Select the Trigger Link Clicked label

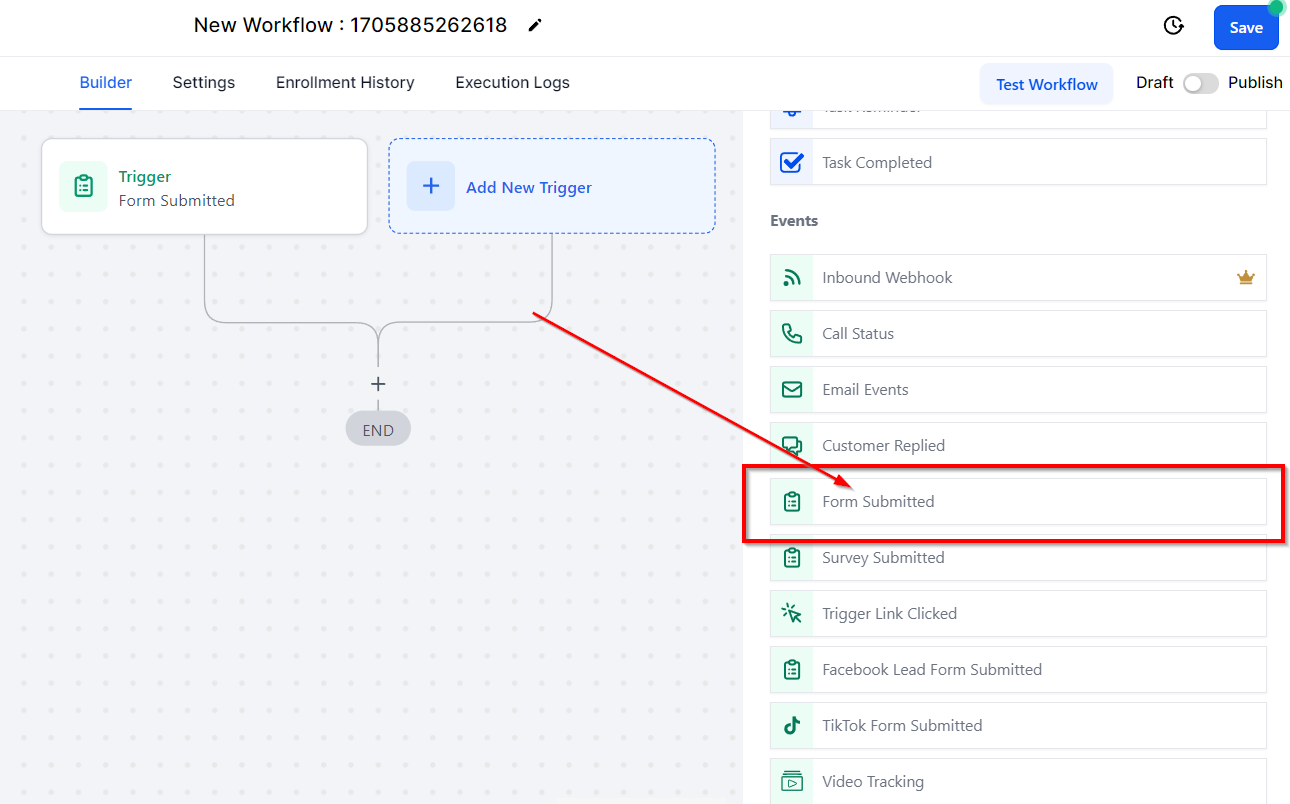coord(889,614)
